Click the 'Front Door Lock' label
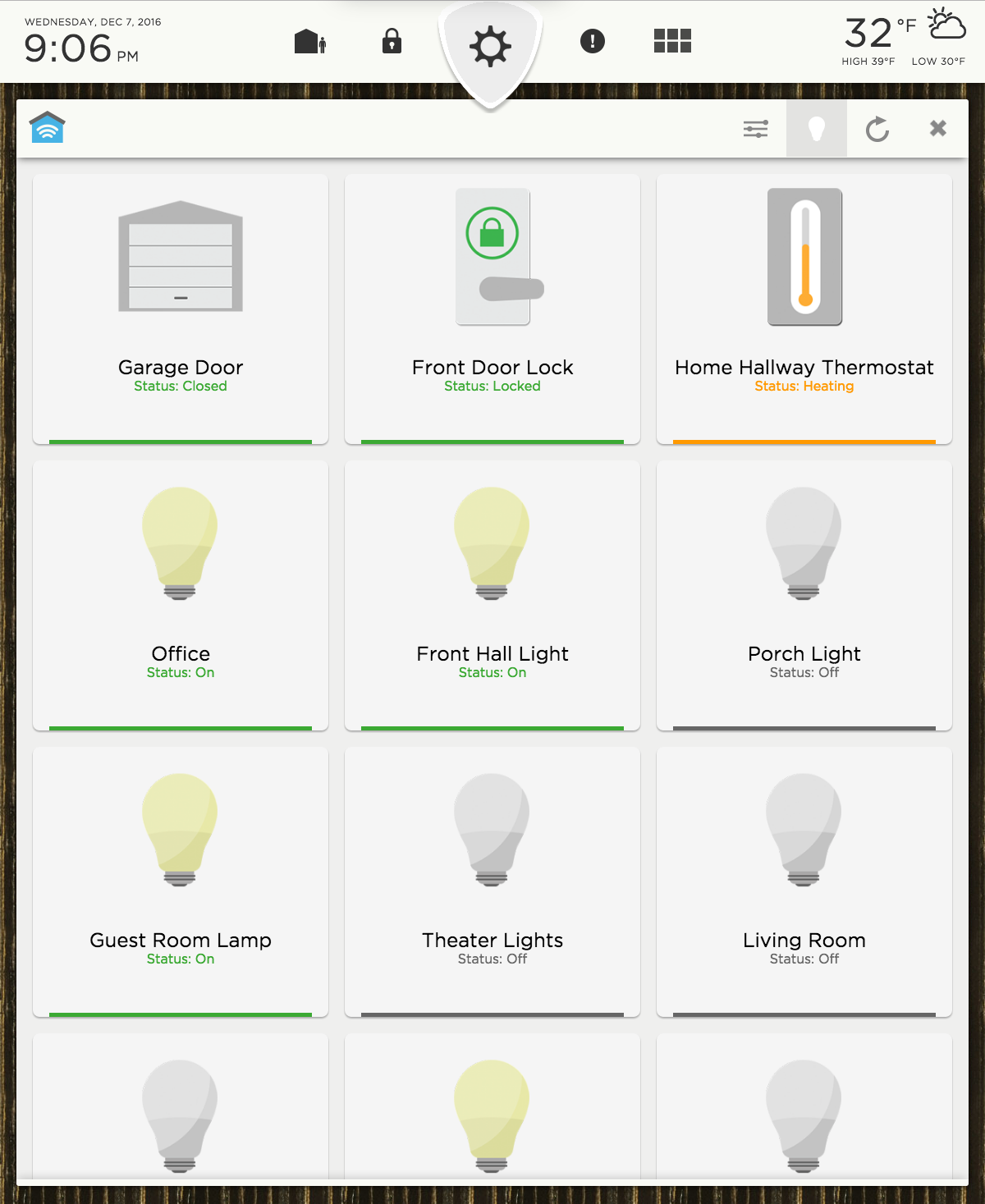The width and height of the screenshot is (985, 1204). [492, 367]
